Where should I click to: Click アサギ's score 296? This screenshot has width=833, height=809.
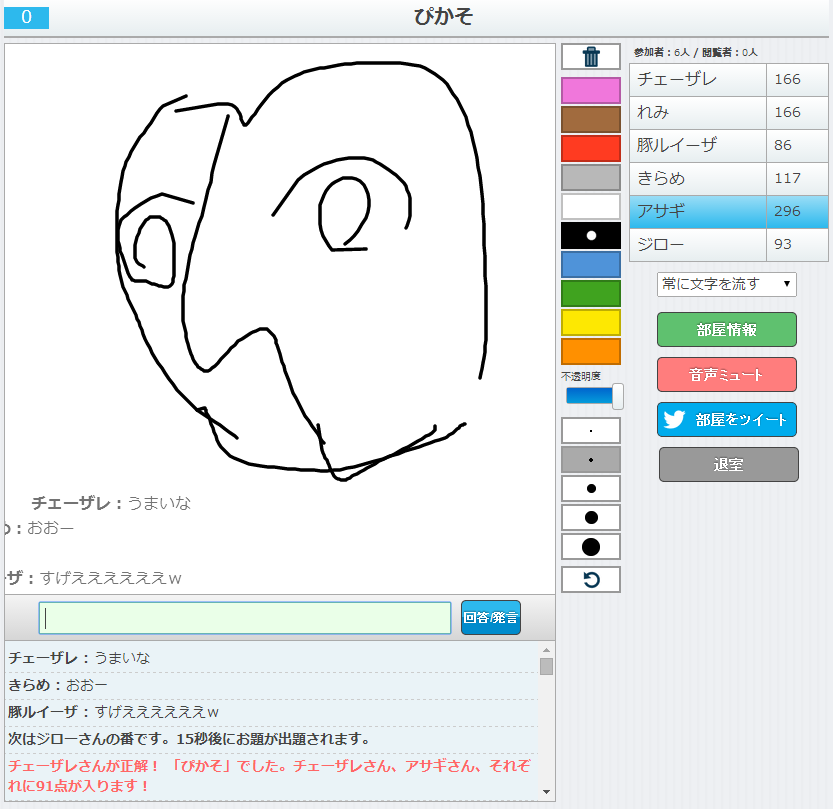(787, 211)
